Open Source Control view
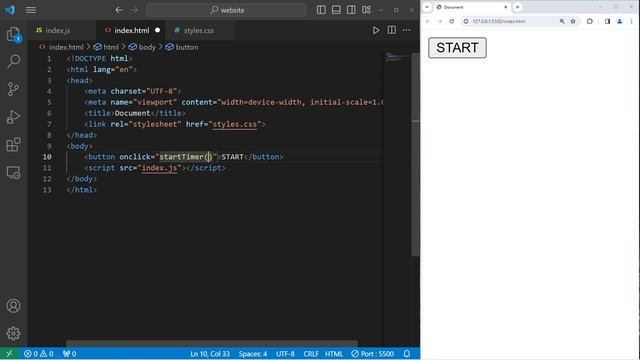The image size is (640, 360). click(x=13, y=89)
